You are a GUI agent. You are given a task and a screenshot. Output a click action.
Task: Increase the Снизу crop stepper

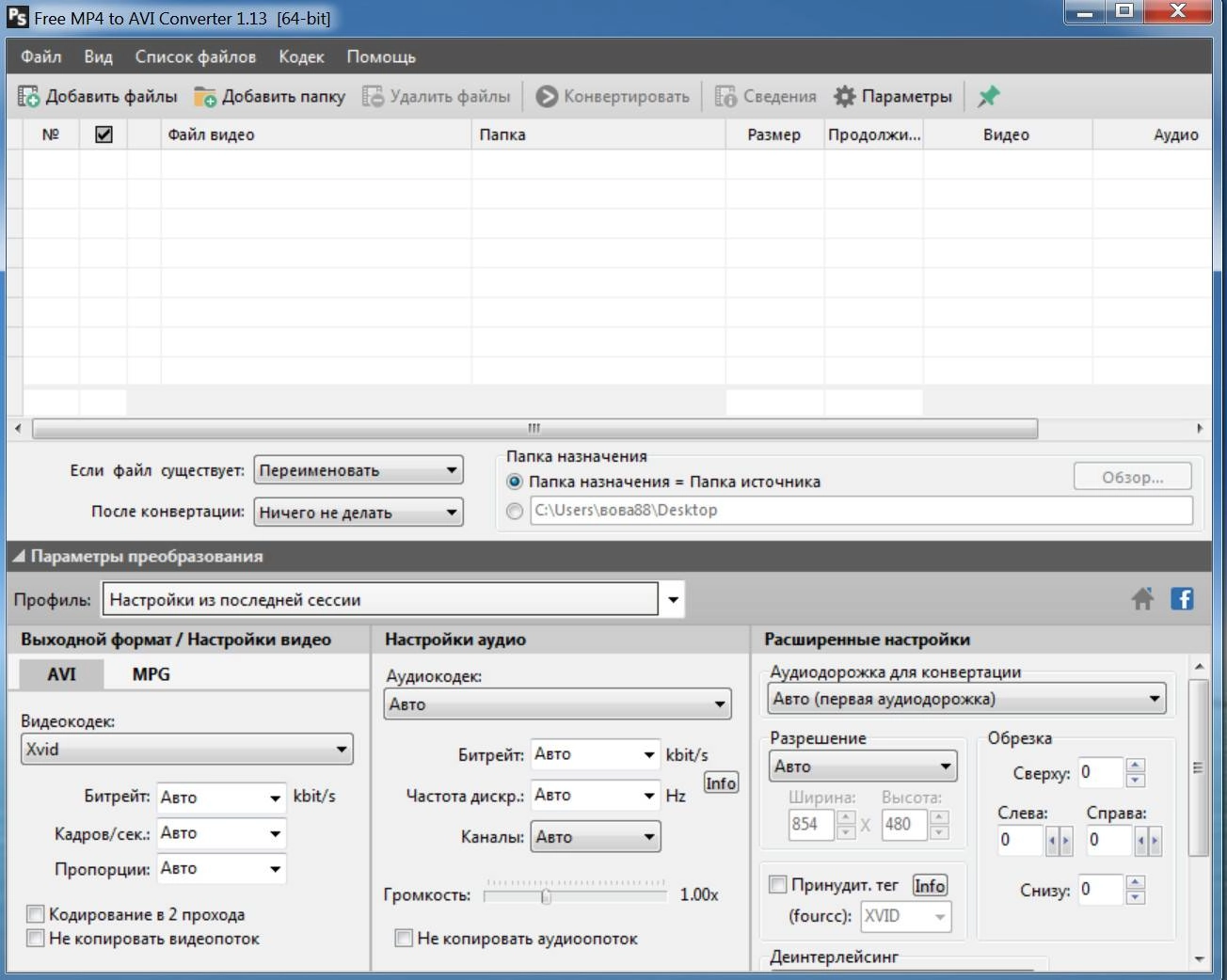tap(1136, 882)
